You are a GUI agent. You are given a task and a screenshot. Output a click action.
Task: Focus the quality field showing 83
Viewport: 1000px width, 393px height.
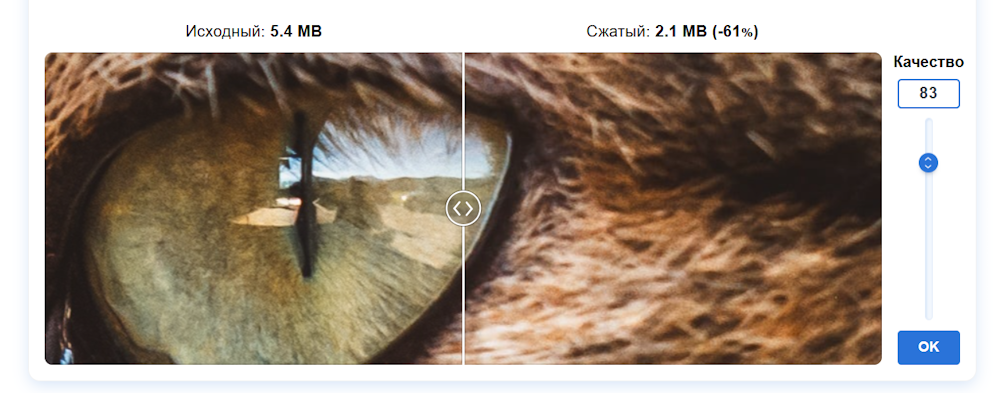tap(928, 94)
